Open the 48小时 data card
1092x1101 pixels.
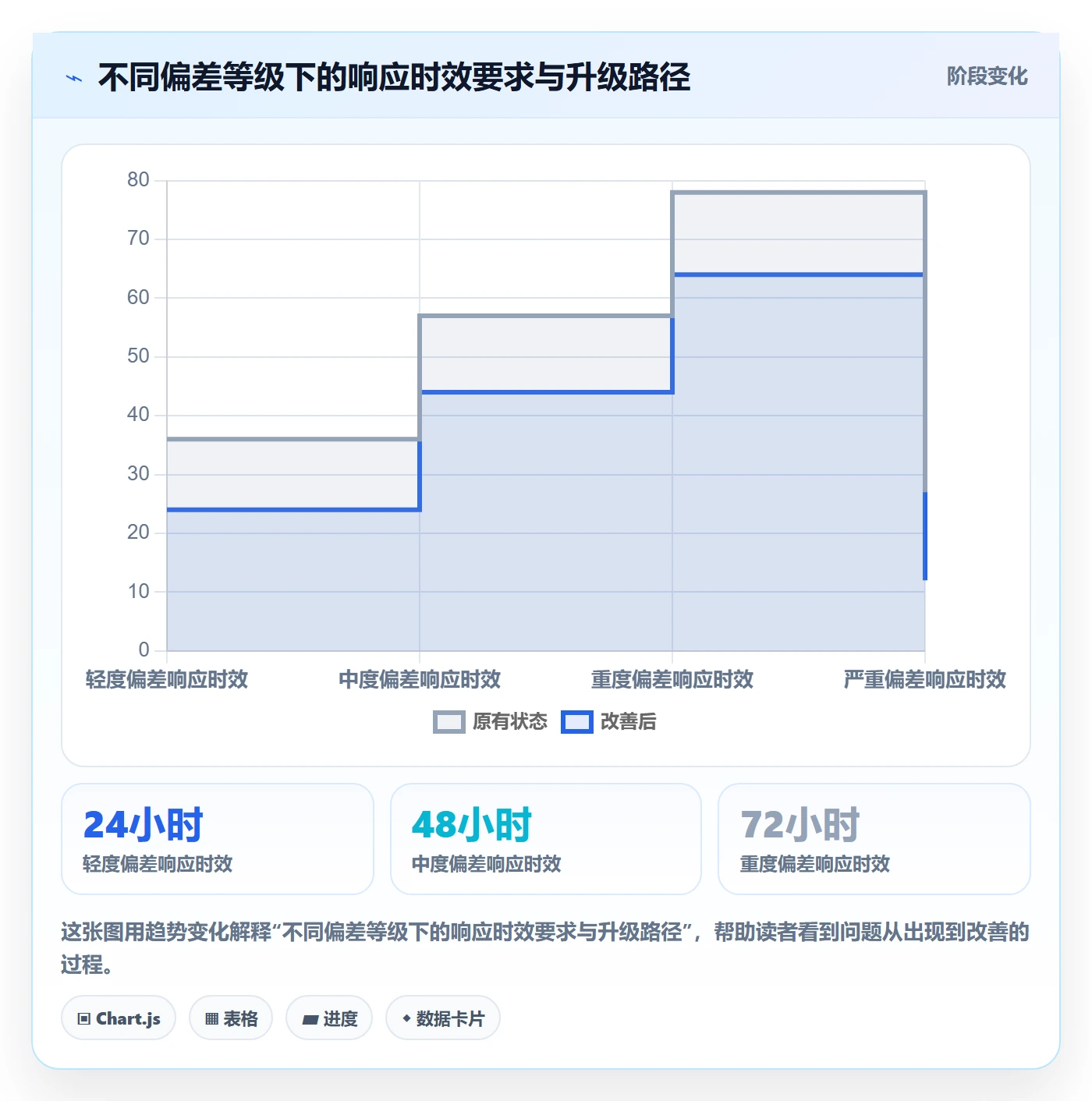(546, 839)
